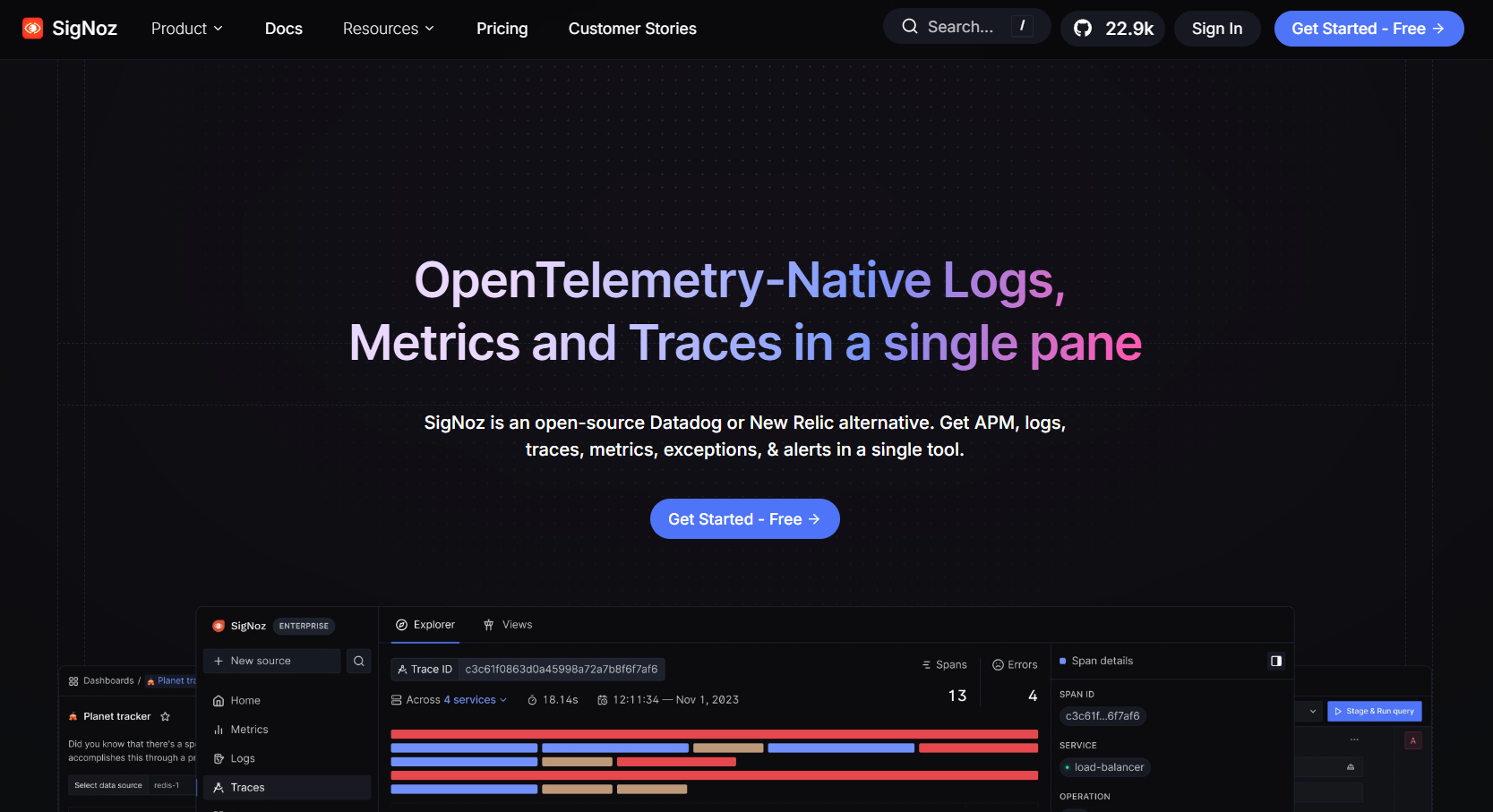Screen dimensions: 1493x812
Task: Click the 18.14s duration text
Action: click(561, 700)
